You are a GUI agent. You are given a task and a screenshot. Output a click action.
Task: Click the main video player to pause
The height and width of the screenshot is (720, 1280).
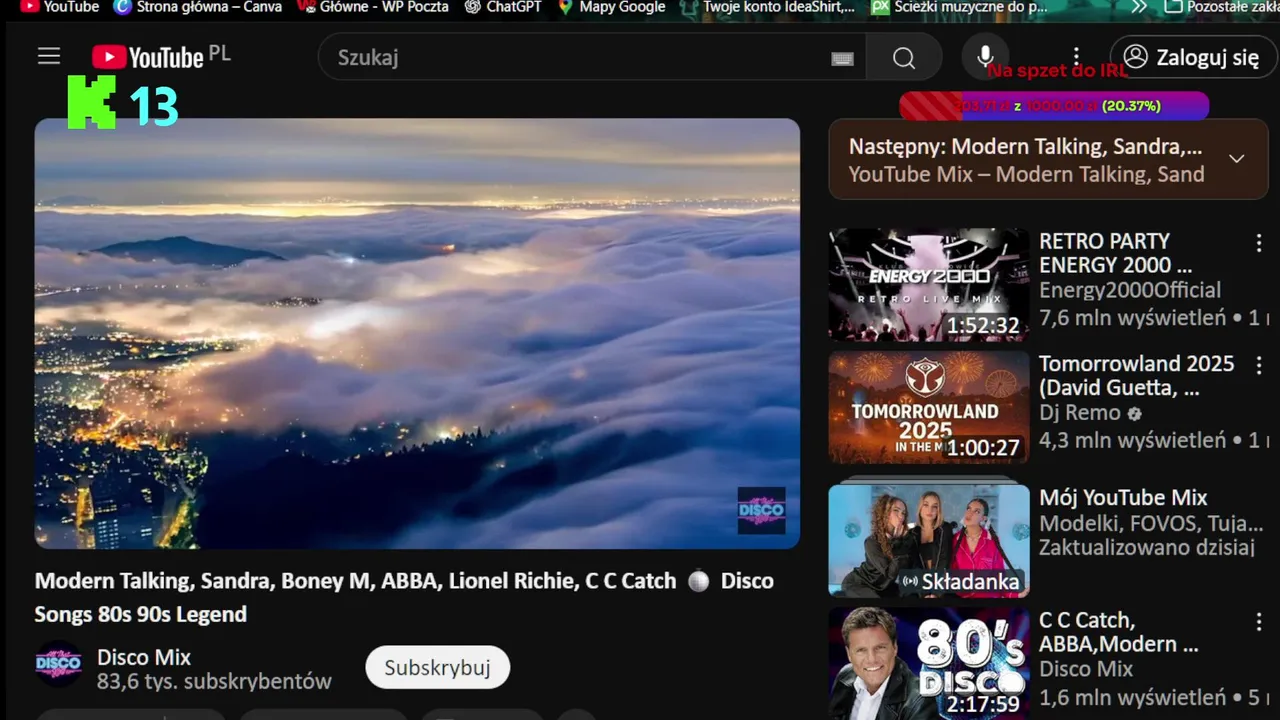[417, 333]
